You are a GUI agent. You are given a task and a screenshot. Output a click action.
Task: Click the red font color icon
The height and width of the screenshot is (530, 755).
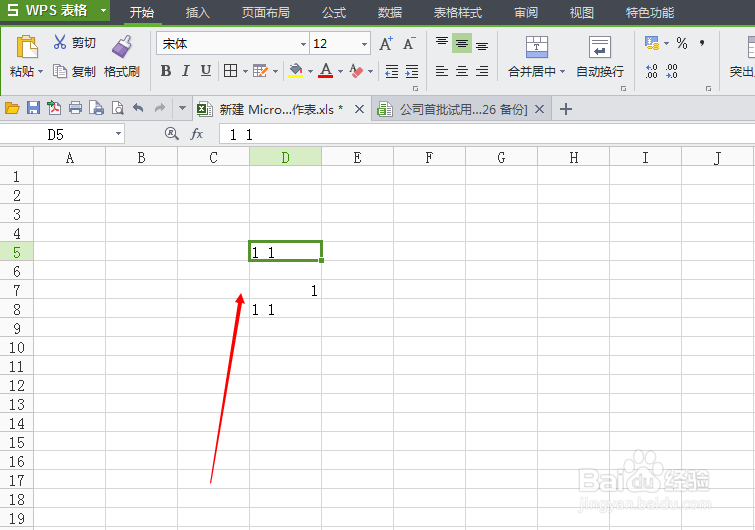[325, 71]
